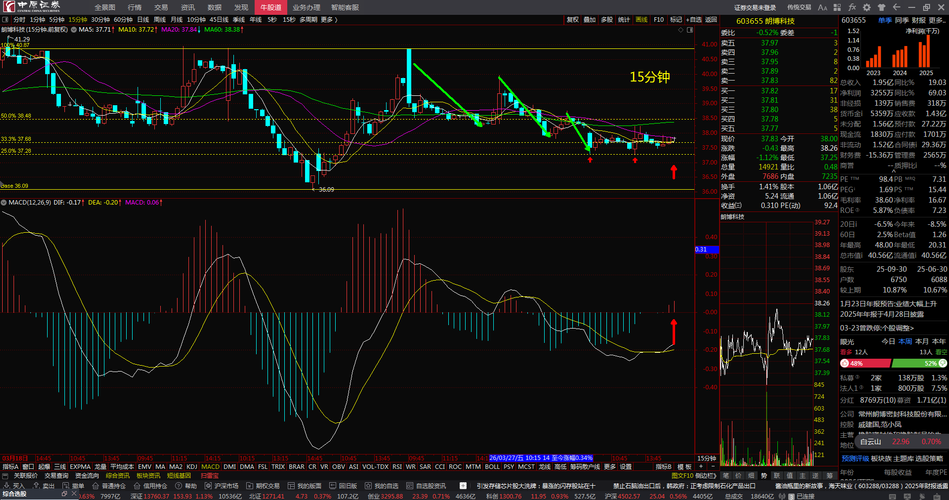Viewport: 949px width, 500px height.
Task: Select the BOLL indicator tab
Action: 492,467
